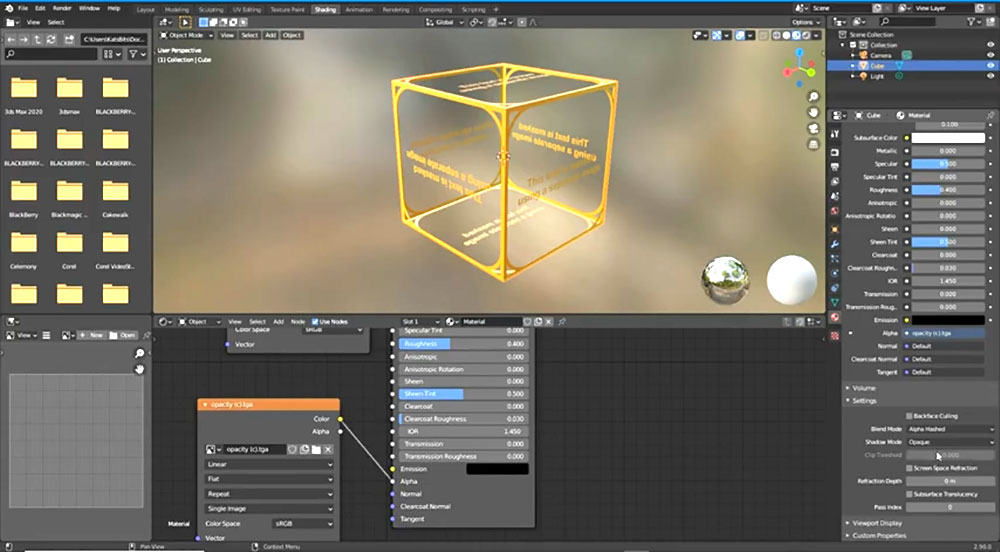
Task: Click the pan hand icon in 3D viewport
Action: 814,114
